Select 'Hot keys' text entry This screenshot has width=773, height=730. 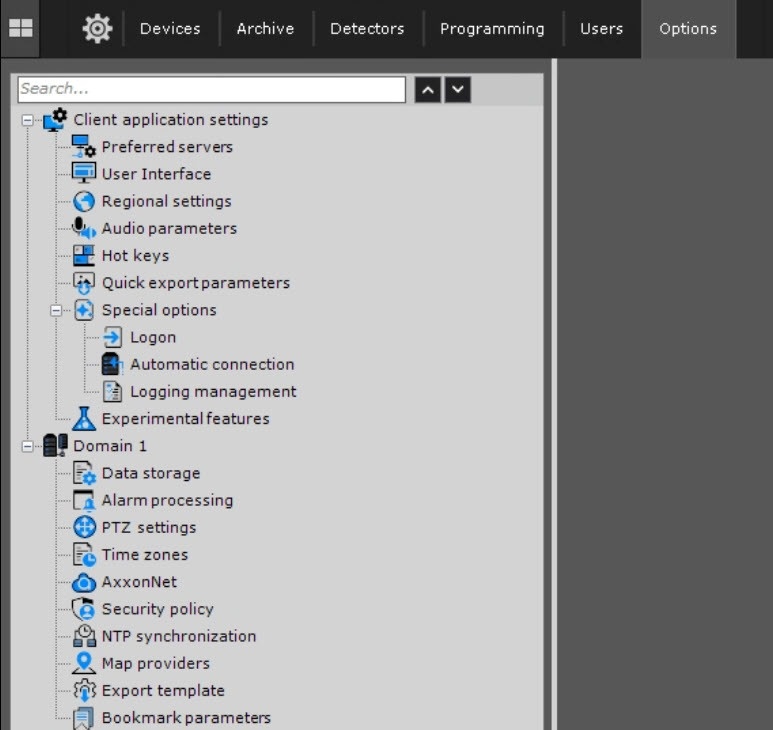click(136, 256)
